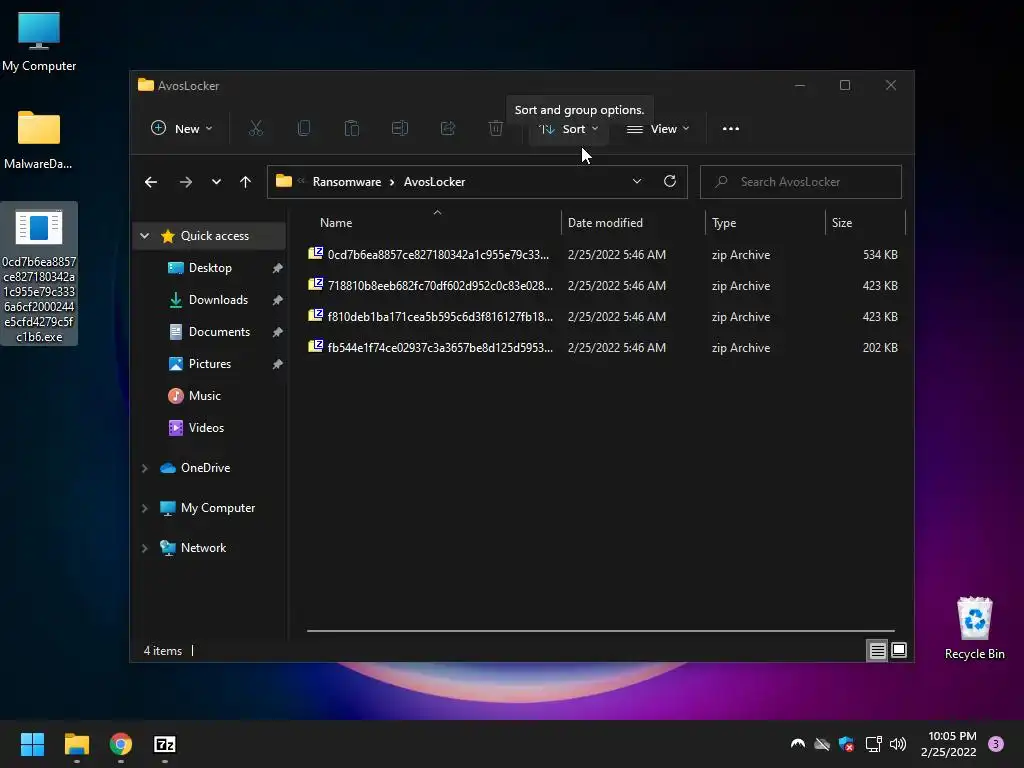1024x768 pixels.
Task: Sort by the Name column header
Action: 434,223
